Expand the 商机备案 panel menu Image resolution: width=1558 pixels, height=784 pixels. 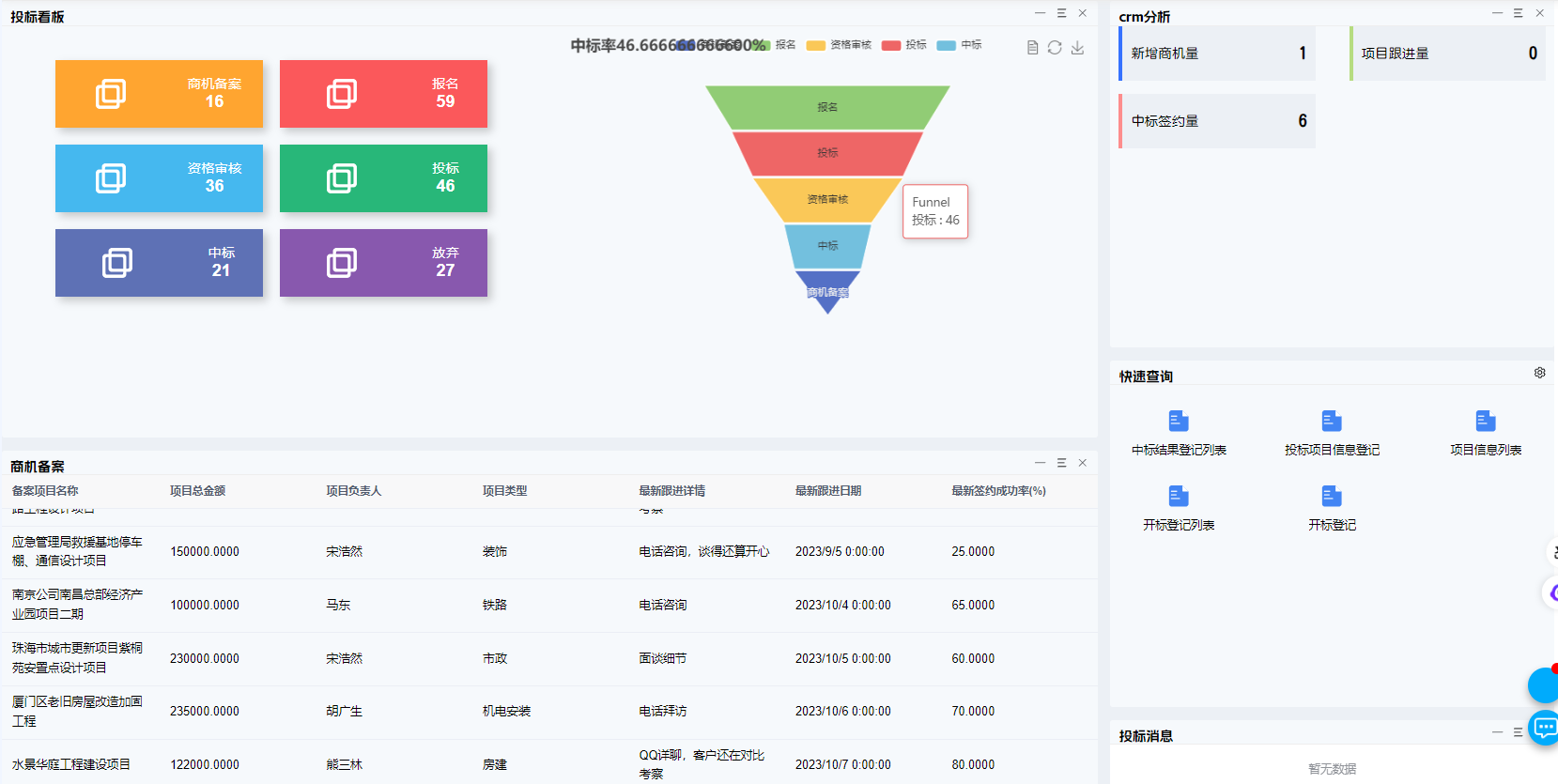coord(1061,463)
